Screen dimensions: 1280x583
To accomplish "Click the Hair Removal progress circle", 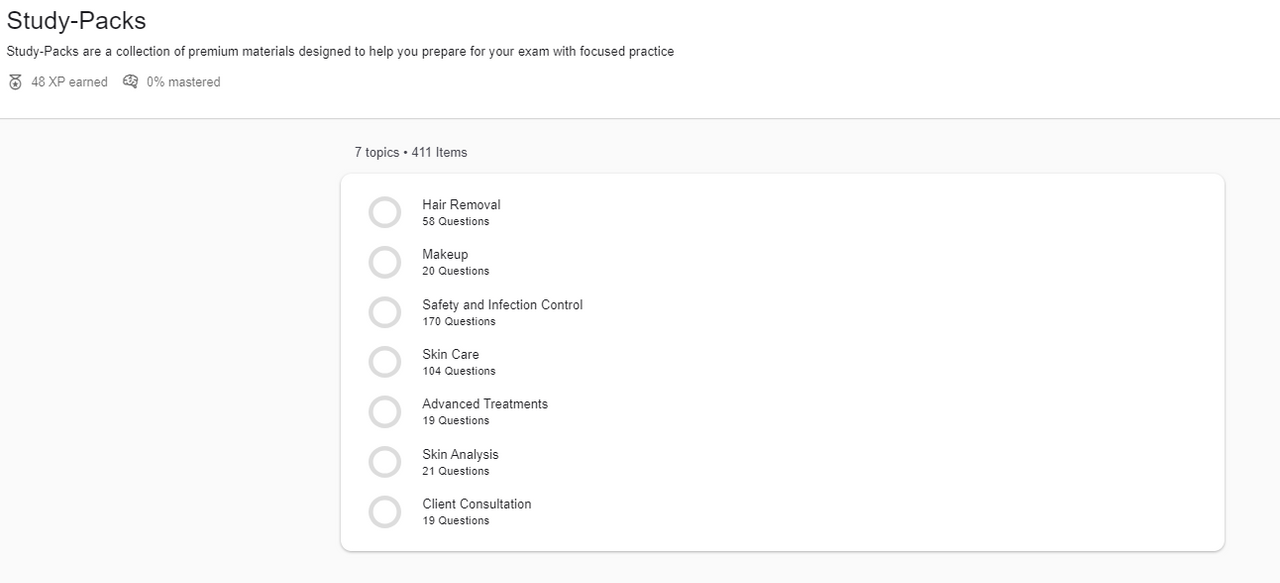I will (x=385, y=212).
